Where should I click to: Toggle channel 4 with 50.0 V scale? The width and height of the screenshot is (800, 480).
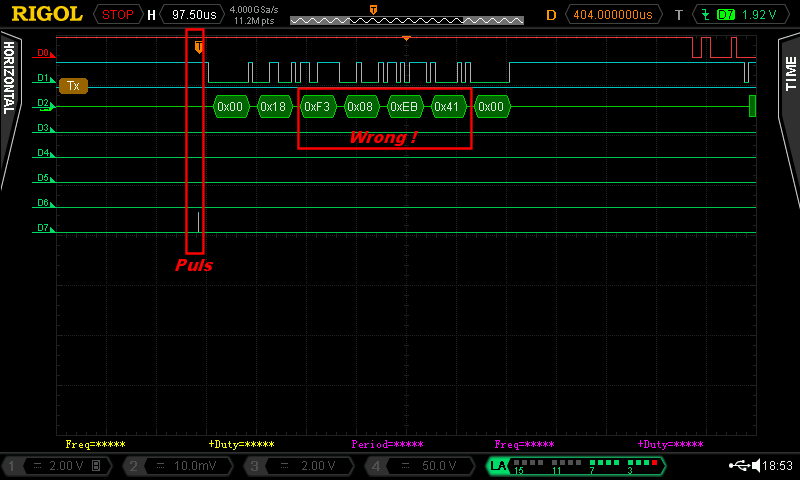point(420,466)
